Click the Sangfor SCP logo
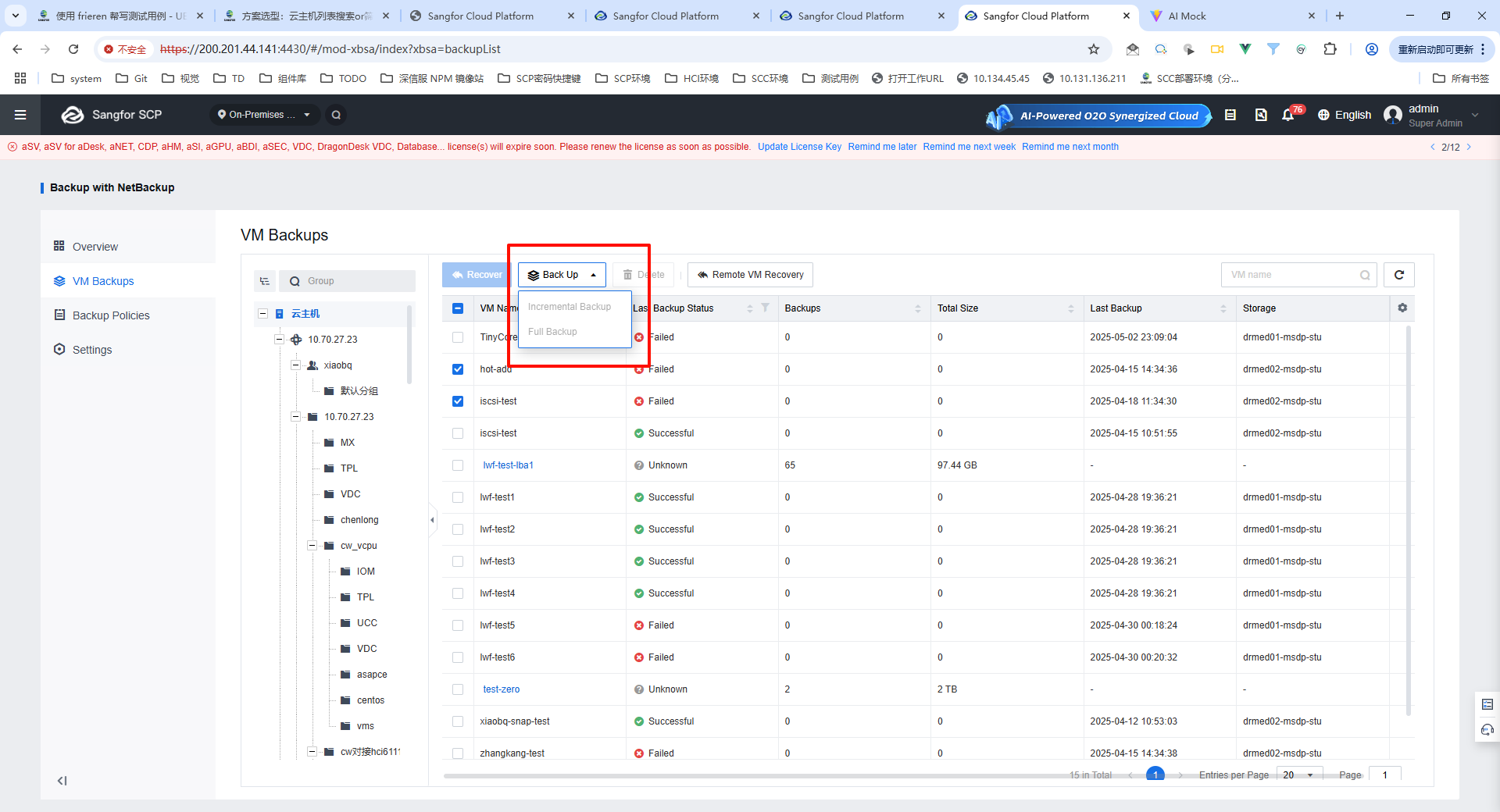Viewport: 1500px width, 812px height. click(x=112, y=115)
